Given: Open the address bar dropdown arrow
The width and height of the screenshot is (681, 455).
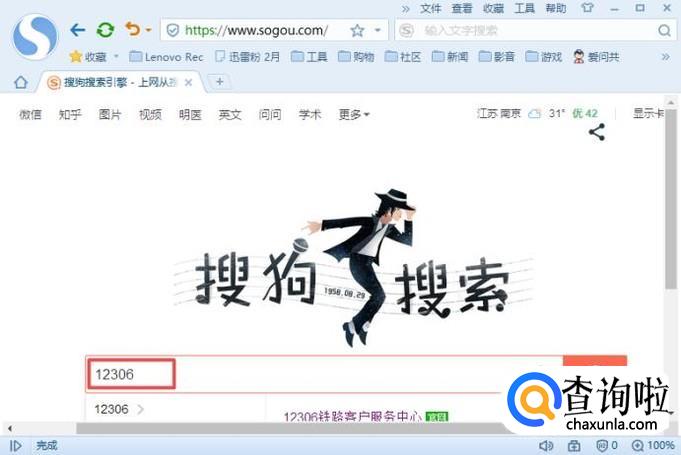Looking at the screenshot, I should click(377, 30).
